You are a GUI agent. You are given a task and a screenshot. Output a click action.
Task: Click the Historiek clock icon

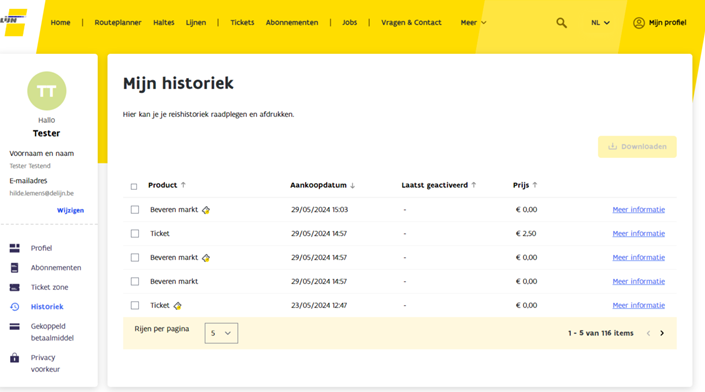(x=14, y=307)
